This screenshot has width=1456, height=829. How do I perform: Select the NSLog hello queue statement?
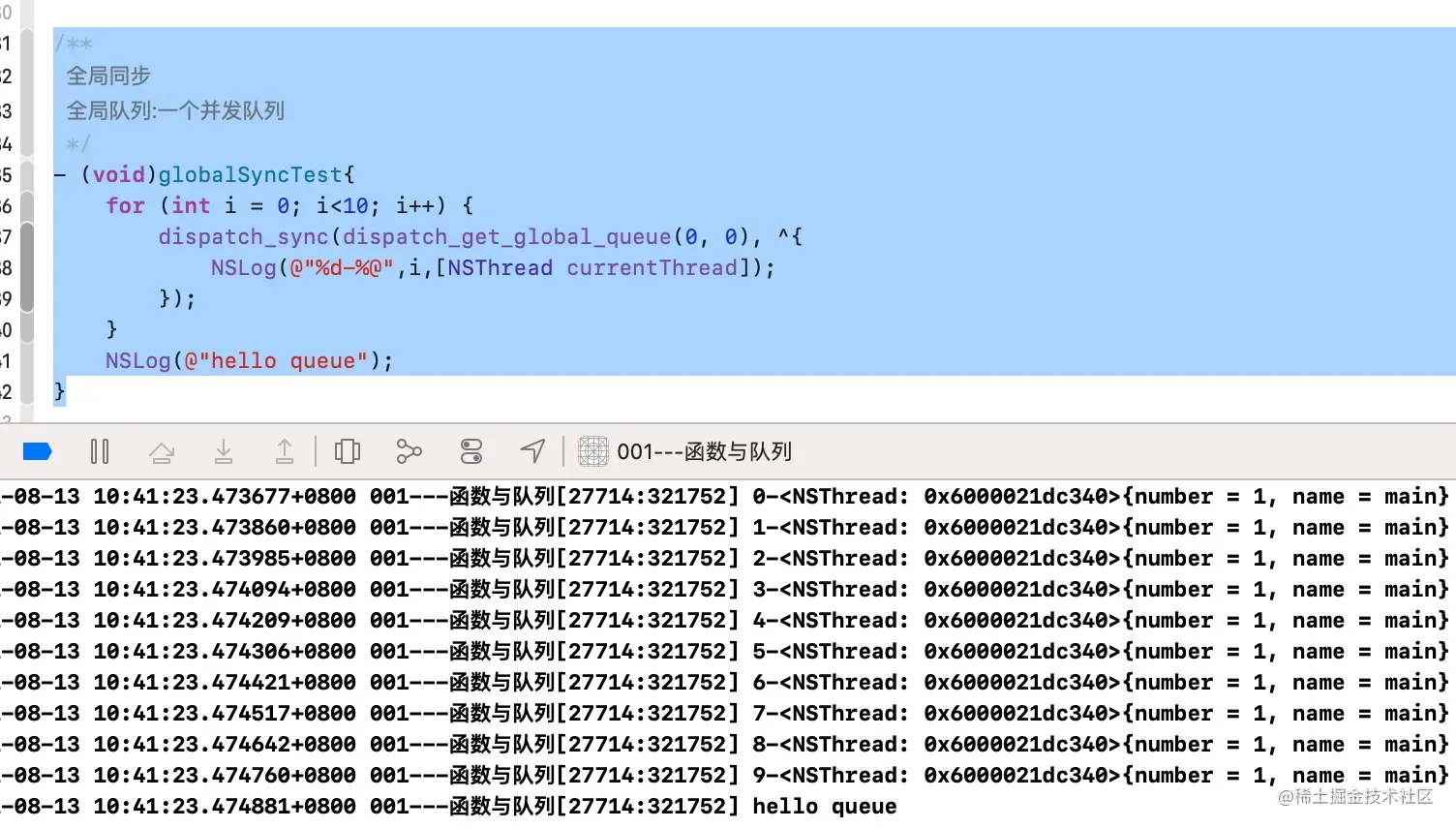tap(247, 360)
